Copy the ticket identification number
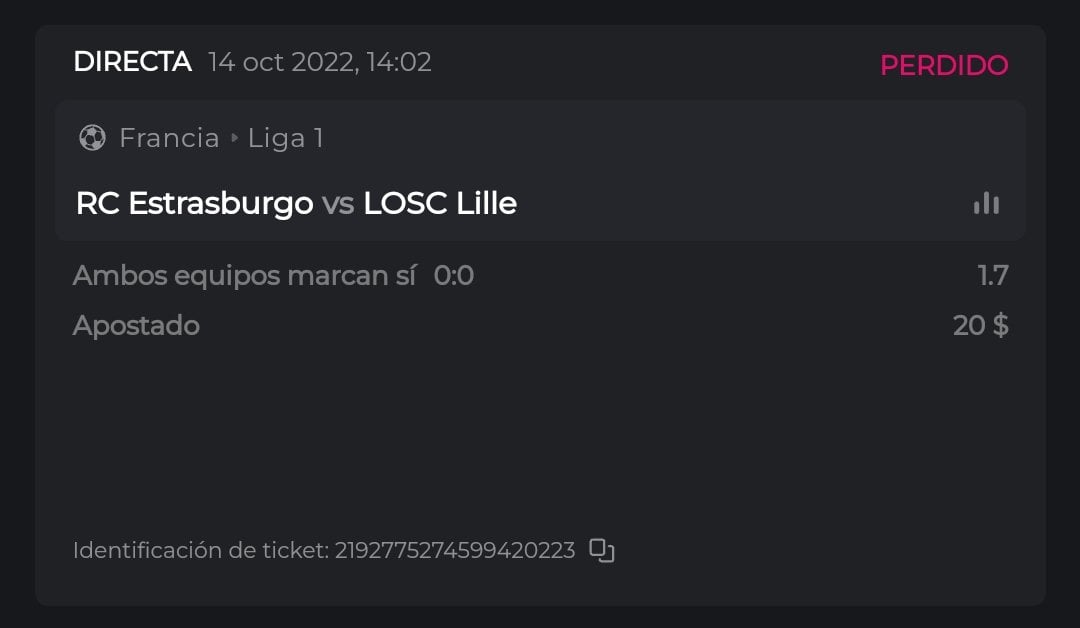Viewport: 1080px width, 628px height. click(x=601, y=550)
